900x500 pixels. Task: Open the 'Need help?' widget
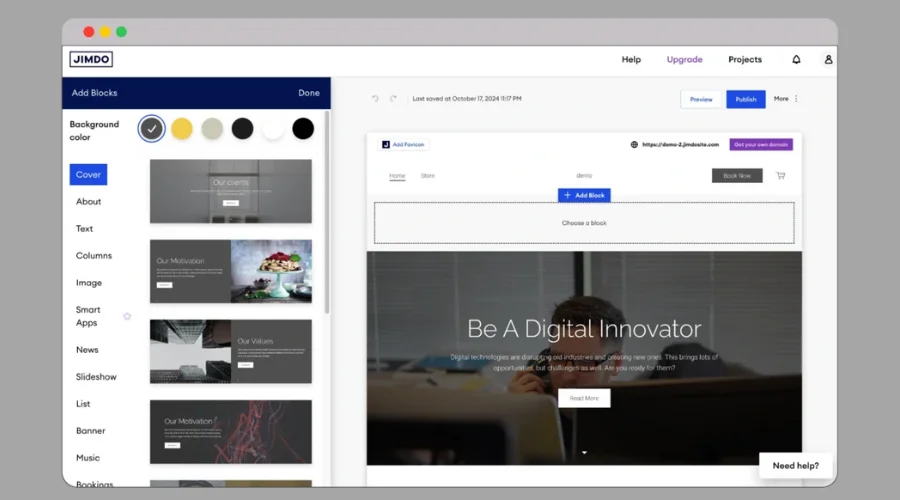click(x=796, y=466)
